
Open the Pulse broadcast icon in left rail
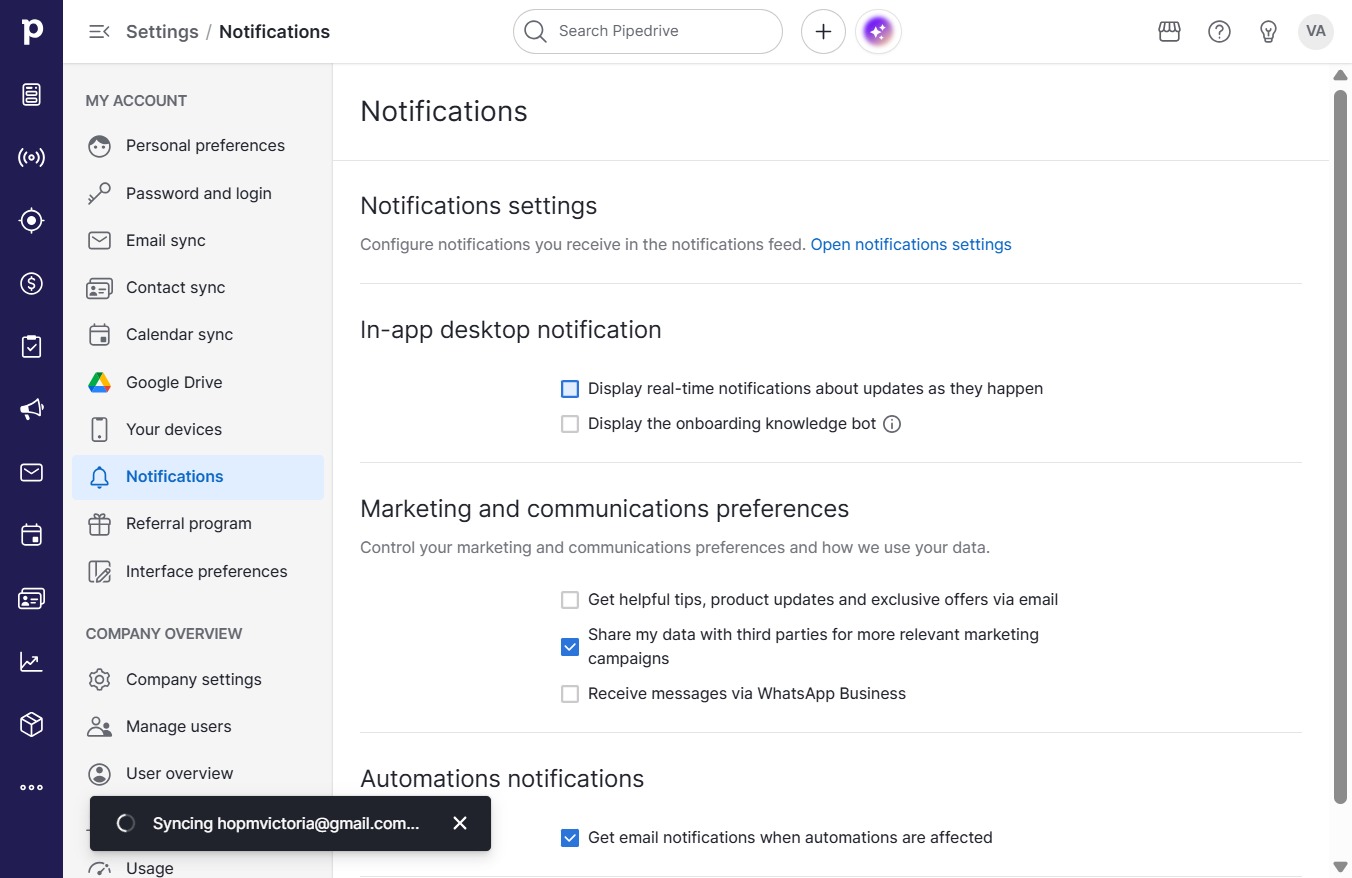coord(32,157)
